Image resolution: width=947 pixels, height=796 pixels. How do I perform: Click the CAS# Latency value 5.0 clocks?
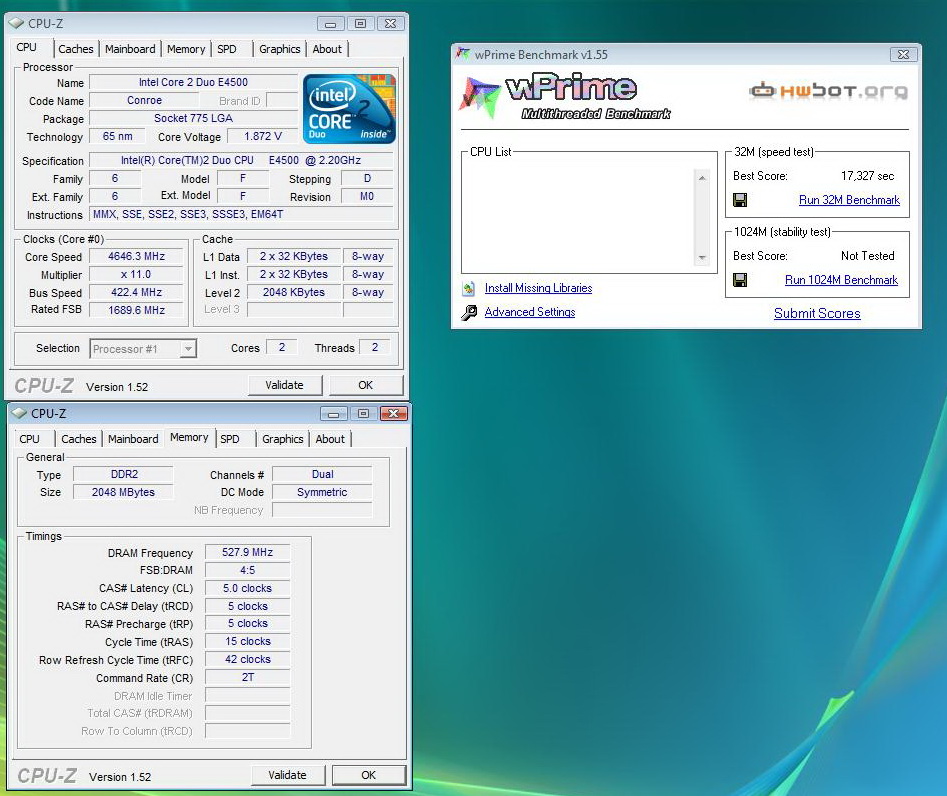(x=248, y=588)
